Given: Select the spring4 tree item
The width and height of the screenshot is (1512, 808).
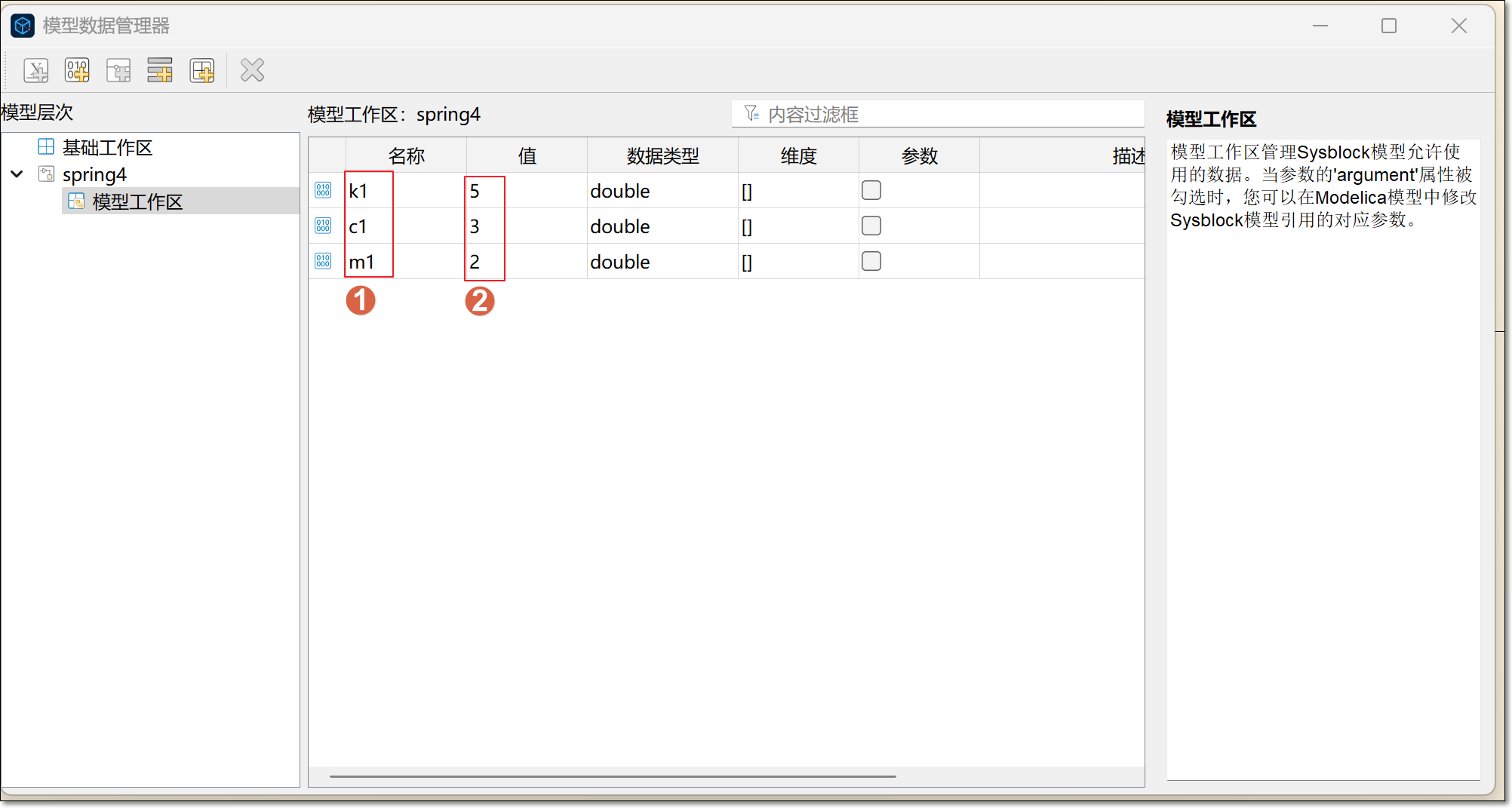Looking at the screenshot, I should coord(94,174).
